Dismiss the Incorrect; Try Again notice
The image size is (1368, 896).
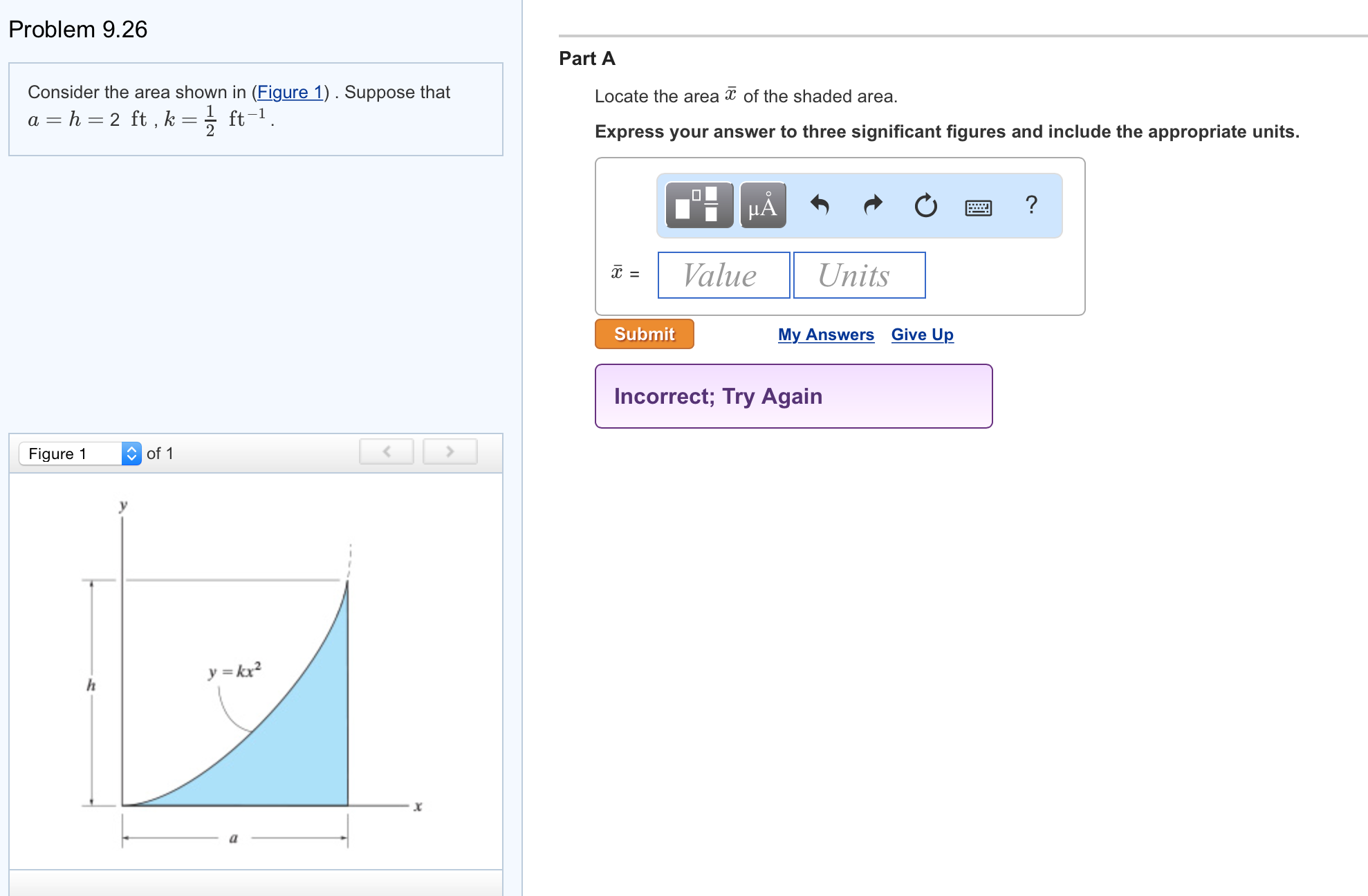793,396
